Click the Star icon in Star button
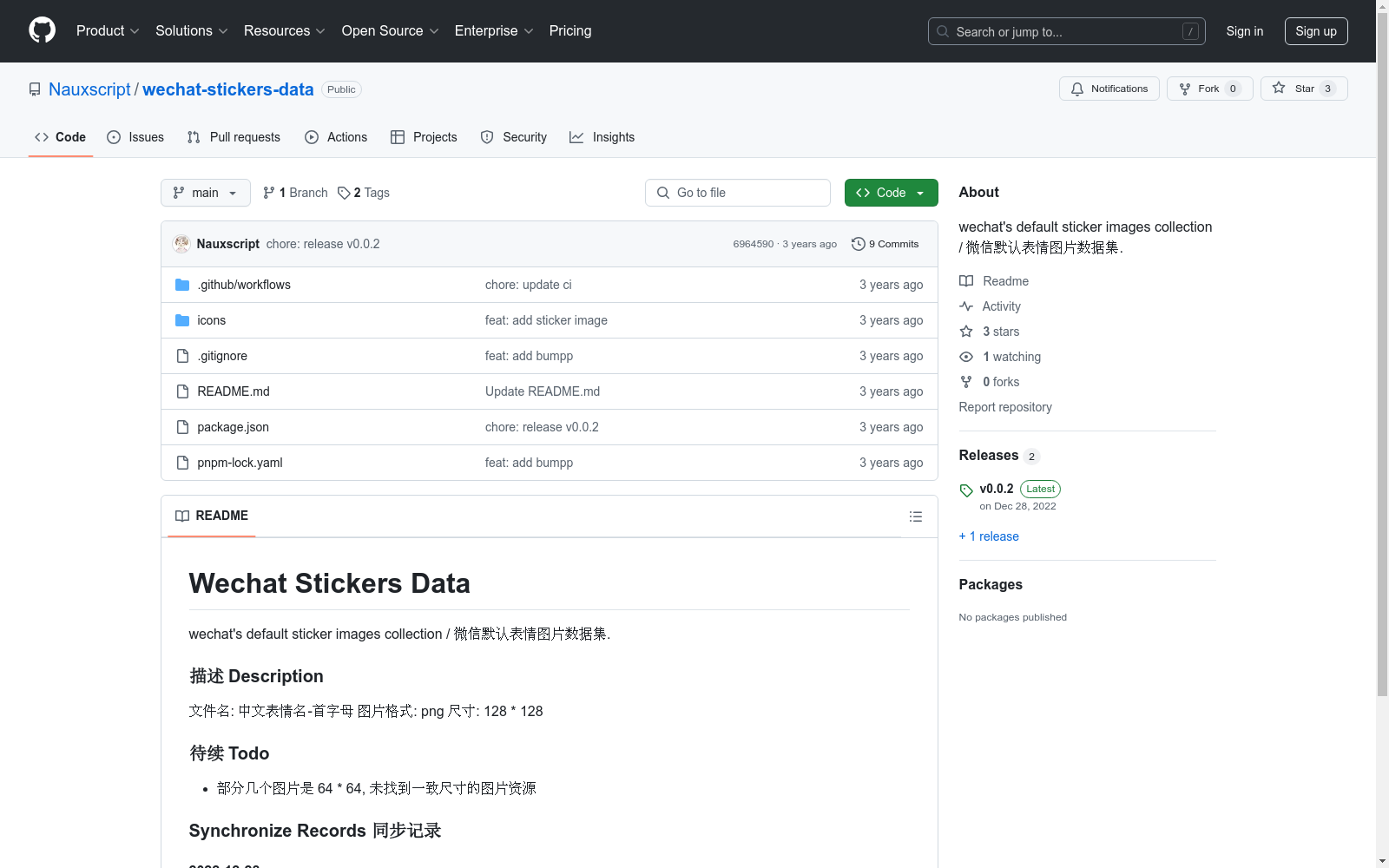Image resolution: width=1389 pixels, height=868 pixels. coord(1279,88)
